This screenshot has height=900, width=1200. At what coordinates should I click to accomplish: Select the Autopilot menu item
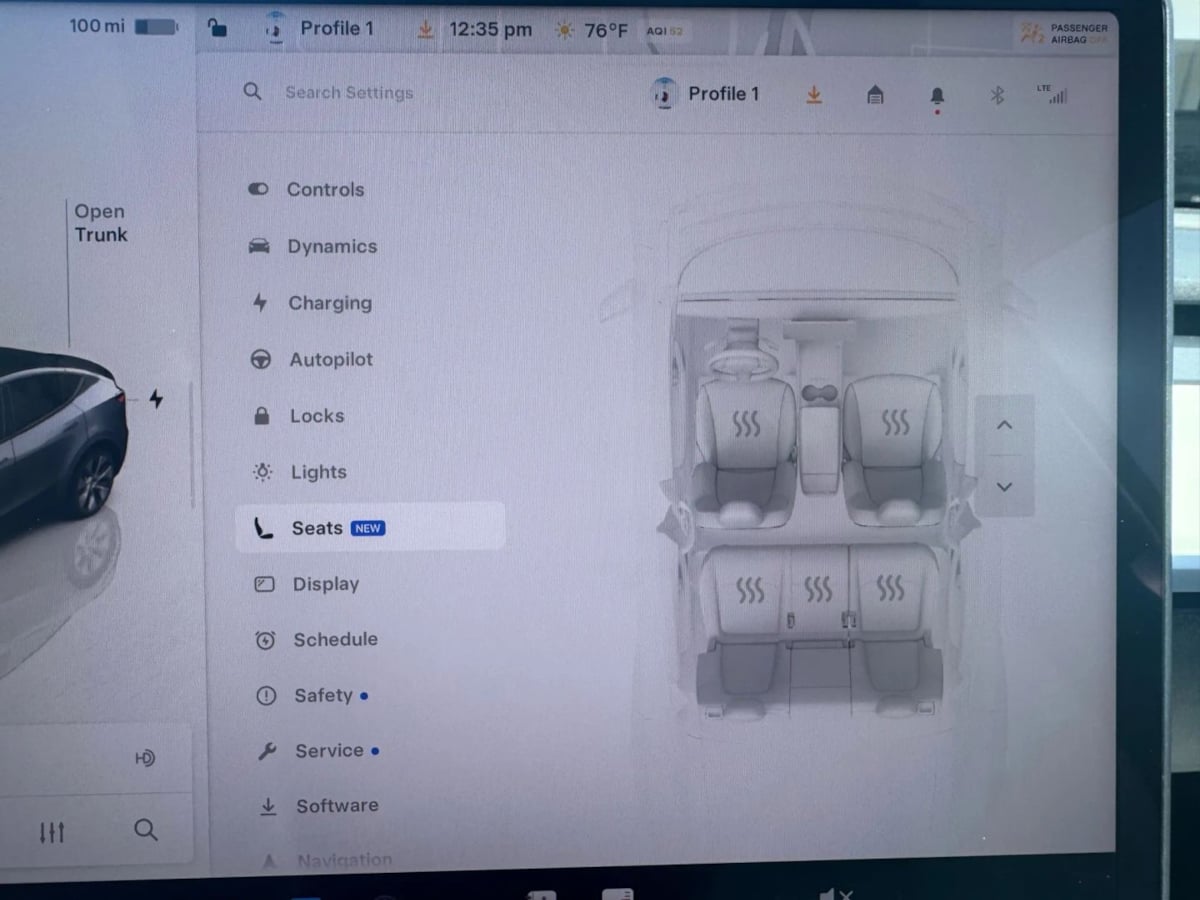click(330, 360)
